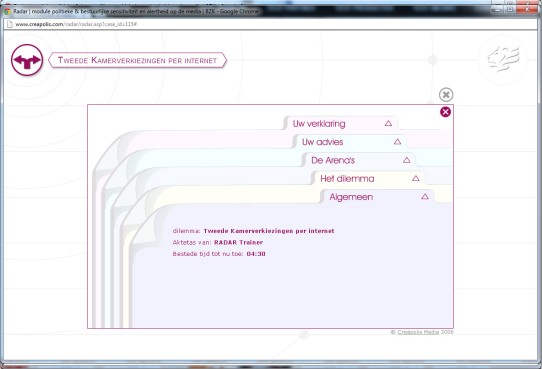Click the magenta close button on the panel

(445, 112)
